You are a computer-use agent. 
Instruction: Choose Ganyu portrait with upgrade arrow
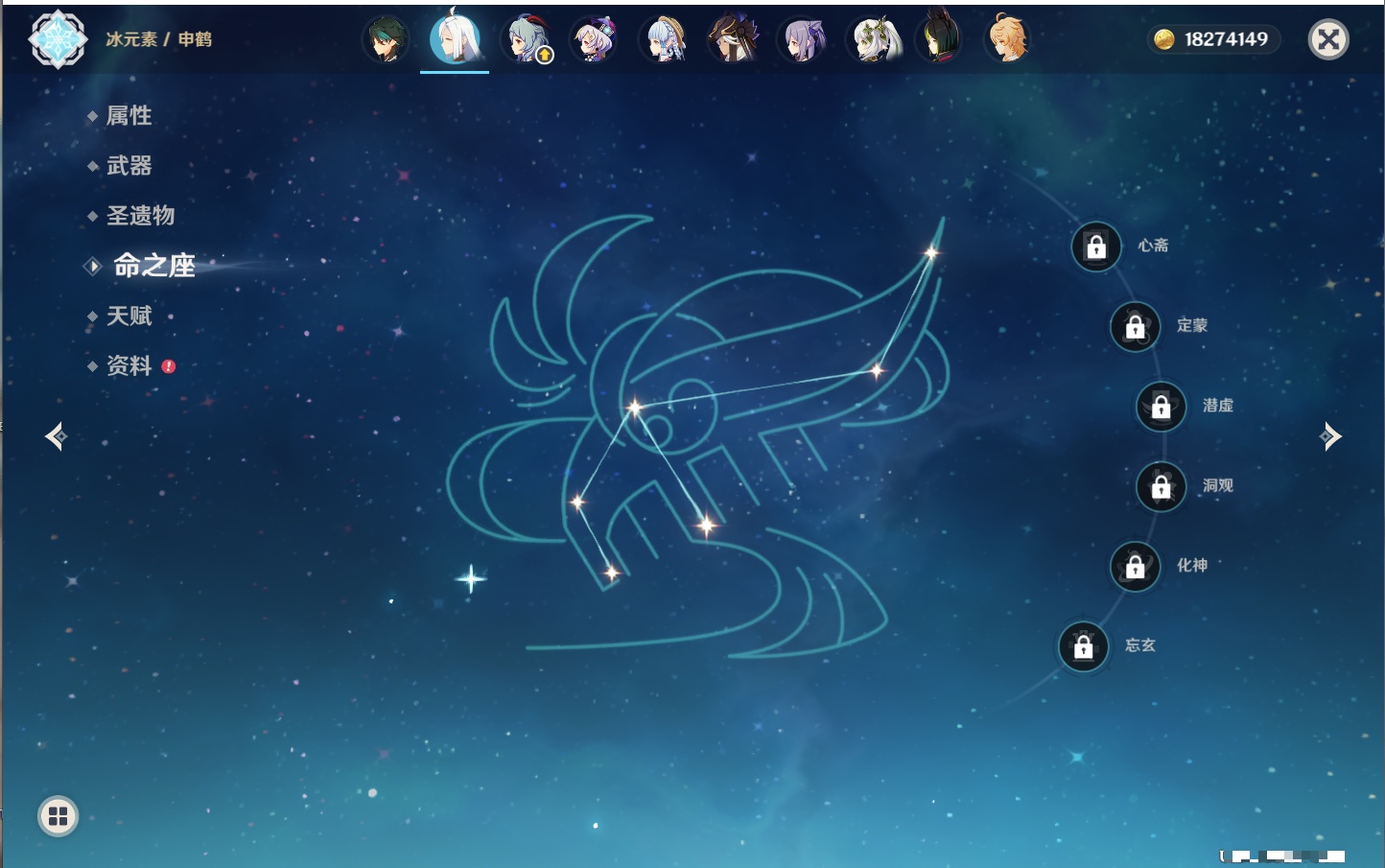[526, 39]
